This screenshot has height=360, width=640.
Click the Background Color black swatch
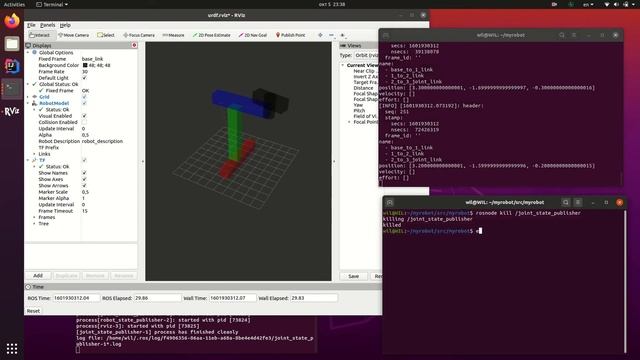tap(85, 65)
